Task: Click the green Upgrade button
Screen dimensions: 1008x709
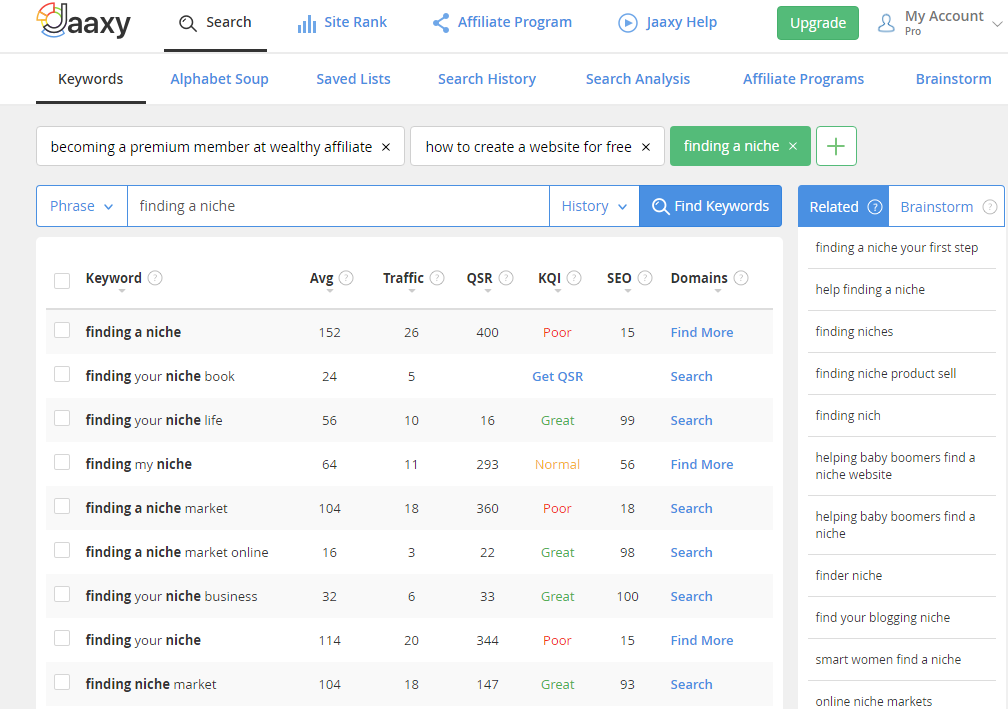Action: tap(818, 23)
